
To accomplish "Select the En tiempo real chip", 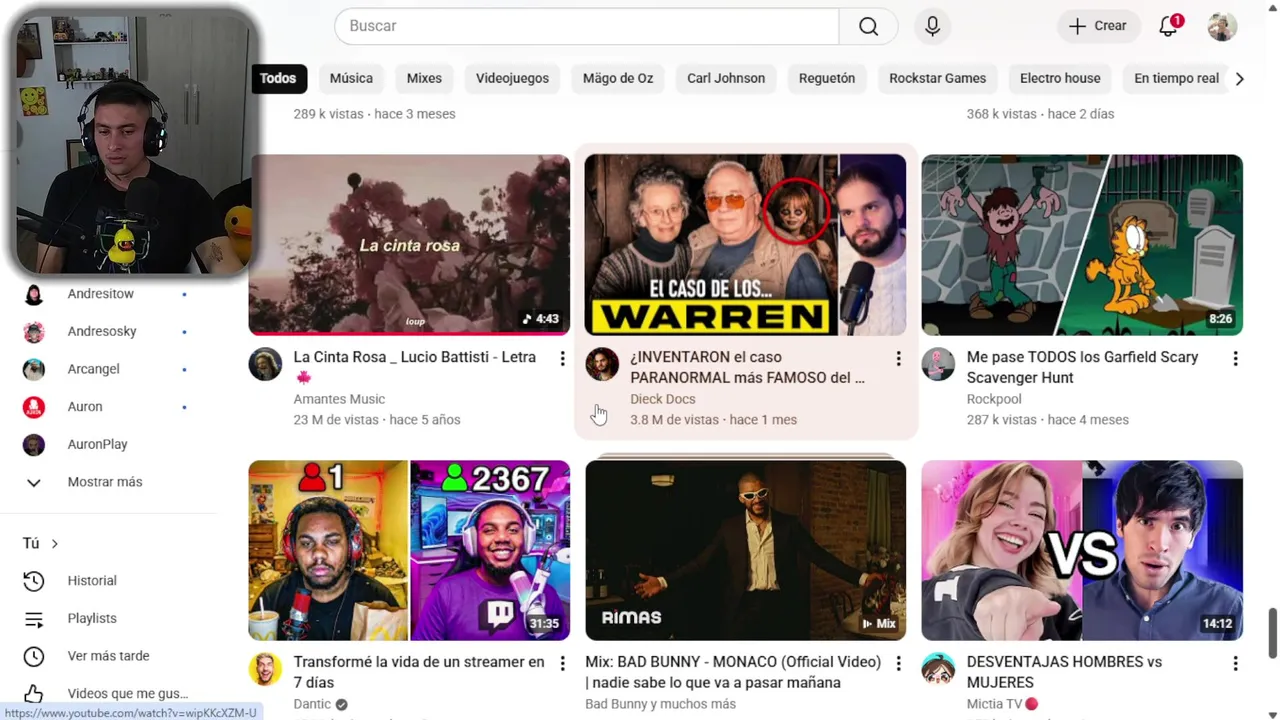I will point(1176,78).
